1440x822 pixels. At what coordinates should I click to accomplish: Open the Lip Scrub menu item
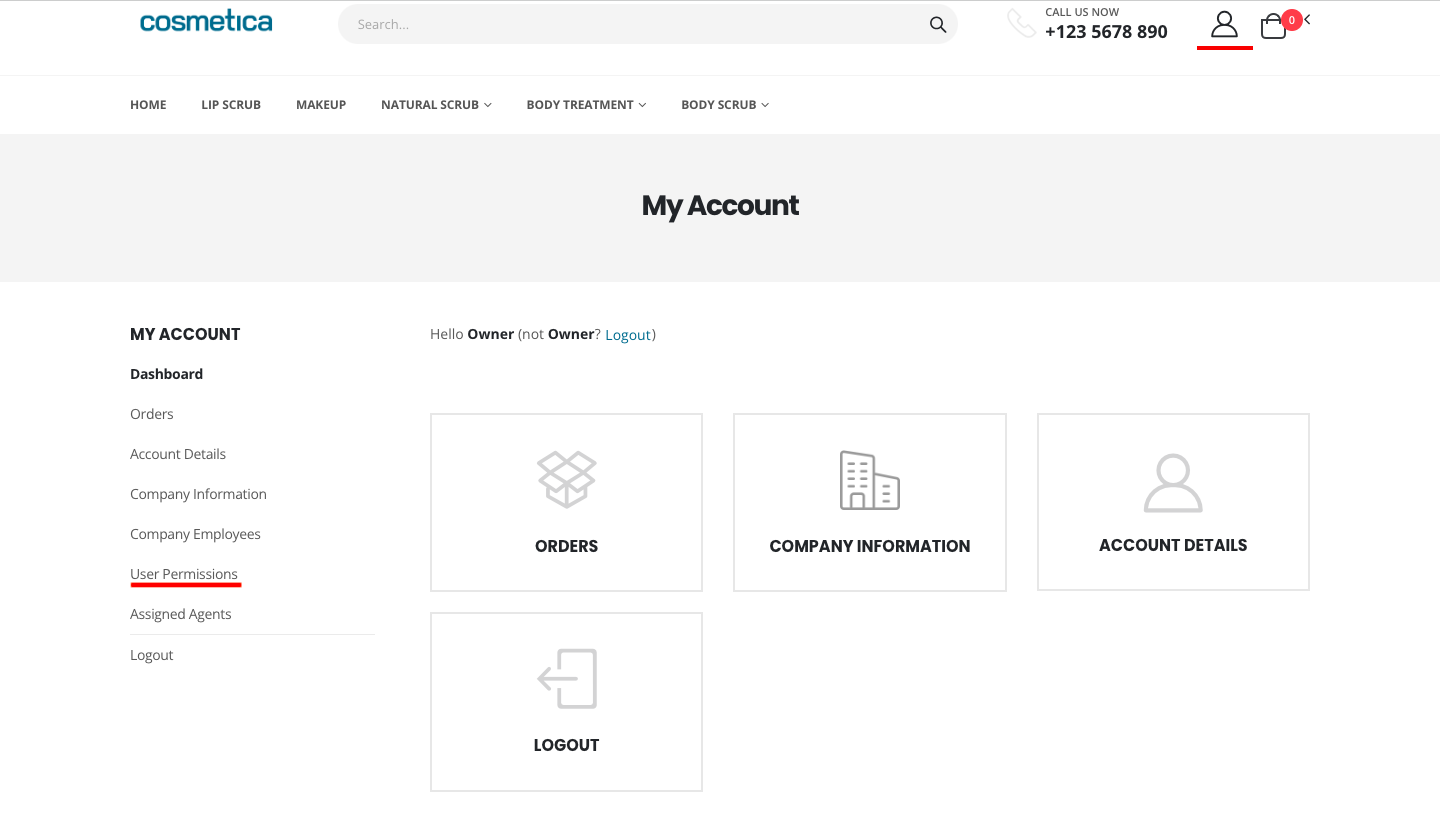(231, 105)
